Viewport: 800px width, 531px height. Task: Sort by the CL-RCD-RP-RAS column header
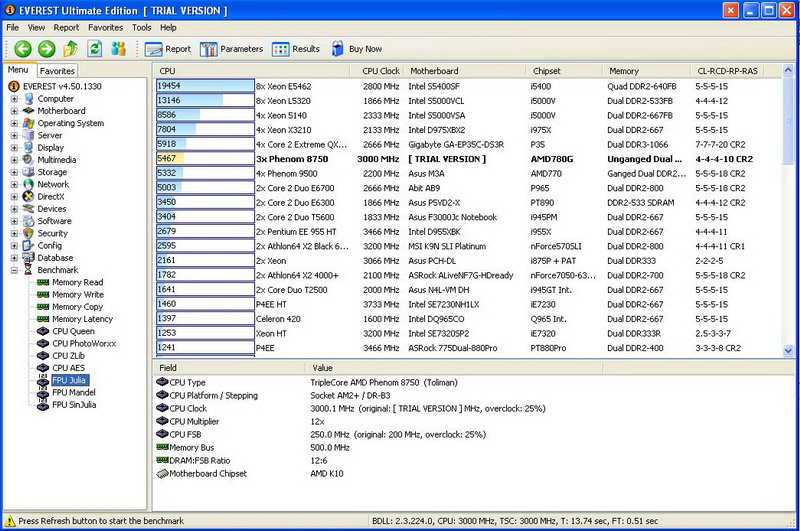click(x=728, y=71)
